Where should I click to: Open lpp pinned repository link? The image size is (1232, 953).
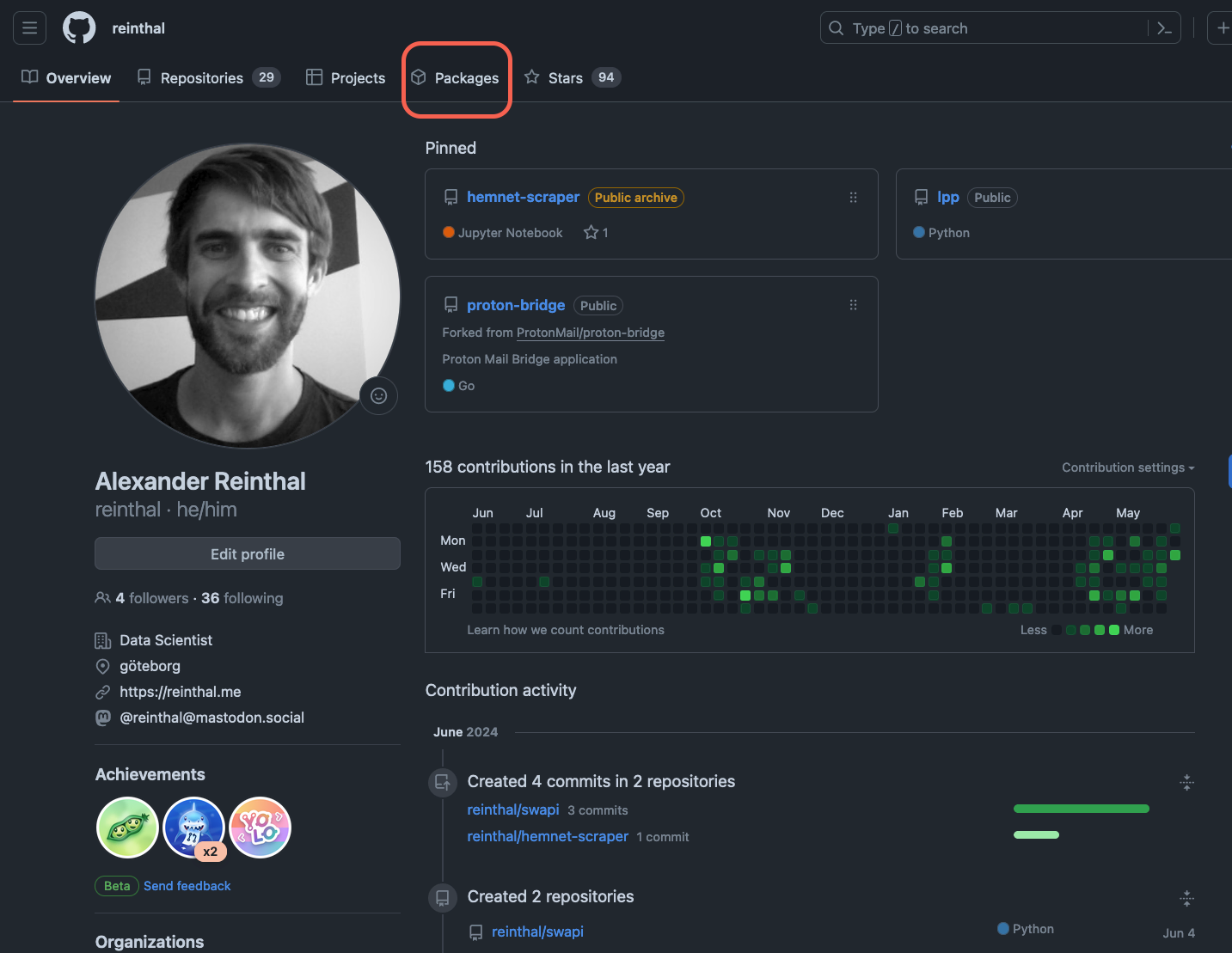coord(948,197)
